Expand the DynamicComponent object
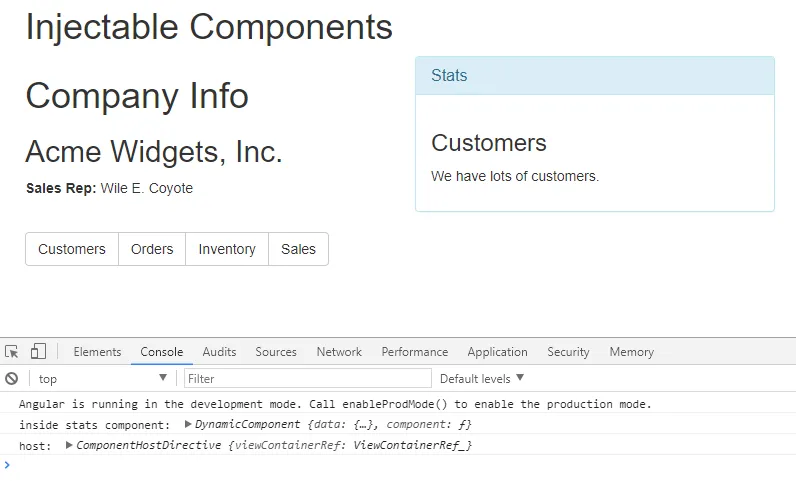The height and width of the screenshot is (481, 796). [188, 425]
